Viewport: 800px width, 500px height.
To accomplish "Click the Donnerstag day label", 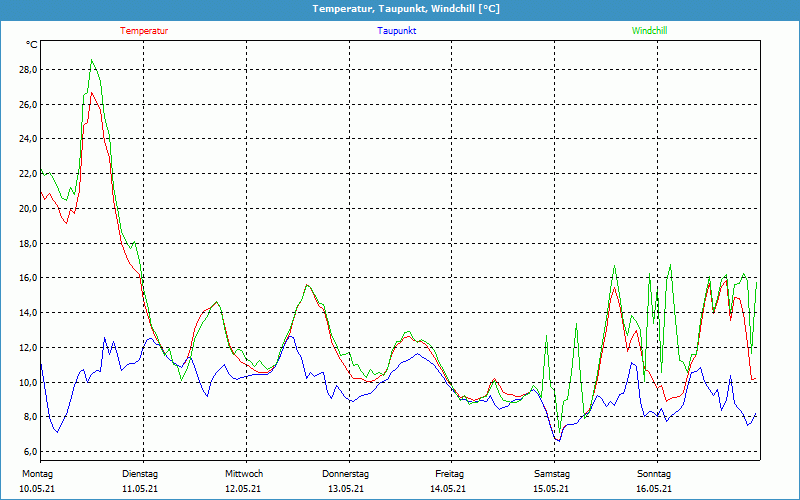I will (x=345, y=474).
